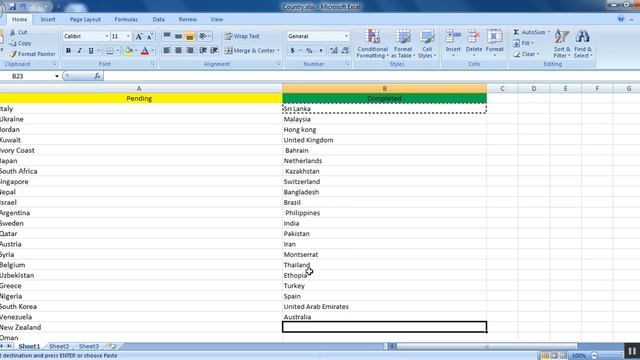Select Bottom Align icon
Screen dimensions: 640x360
(x=189, y=36)
